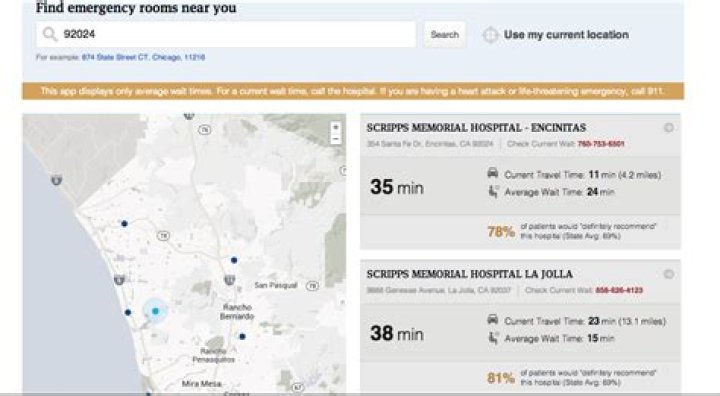
Task: Click the map dot below Rancho Bernardo
Action: click(242, 337)
